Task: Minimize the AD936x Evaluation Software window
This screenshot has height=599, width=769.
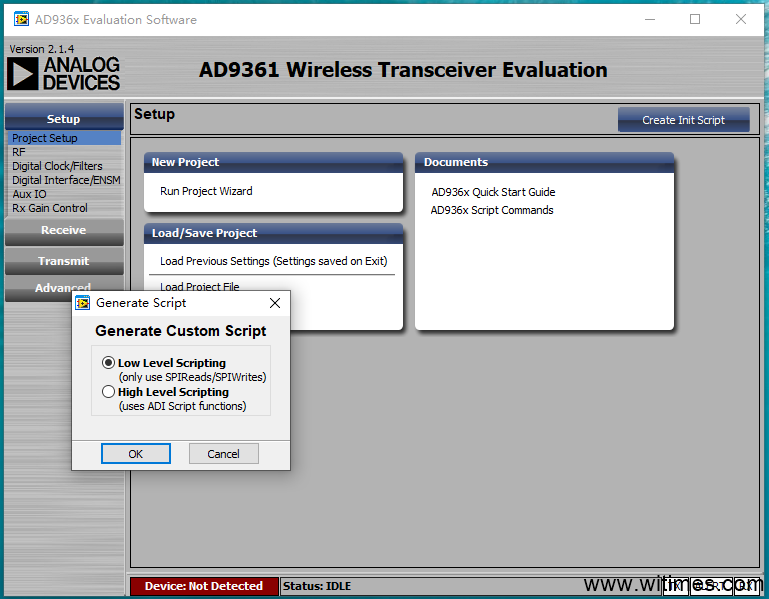Action: pyautogui.click(x=650, y=20)
